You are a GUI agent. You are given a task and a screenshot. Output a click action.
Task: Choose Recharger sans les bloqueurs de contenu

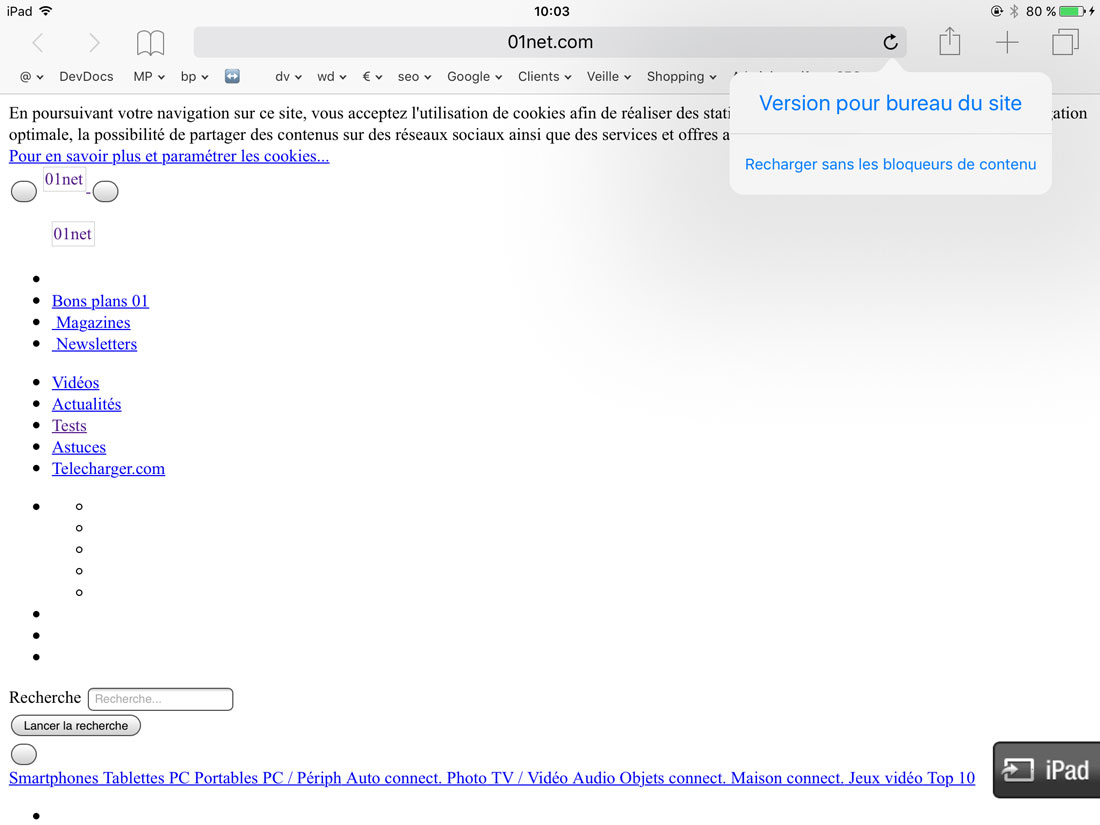tap(890, 164)
